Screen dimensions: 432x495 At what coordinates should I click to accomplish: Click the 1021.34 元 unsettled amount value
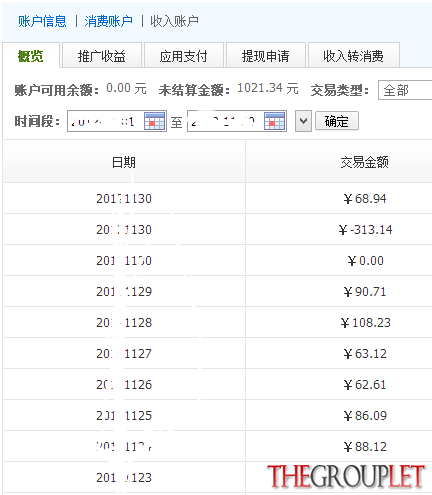(268, 88)
